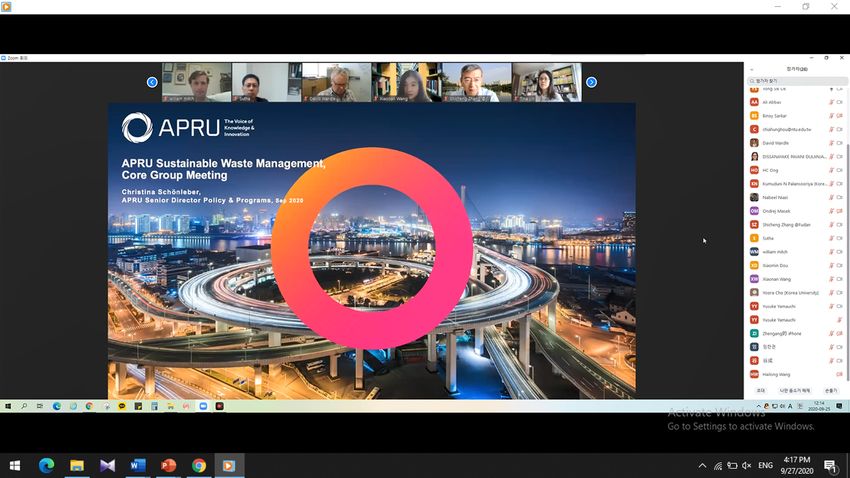850x478 pixels.
Task: Toggle Xiaonan Wang's muted microphone icon
Action: point(831,279)
